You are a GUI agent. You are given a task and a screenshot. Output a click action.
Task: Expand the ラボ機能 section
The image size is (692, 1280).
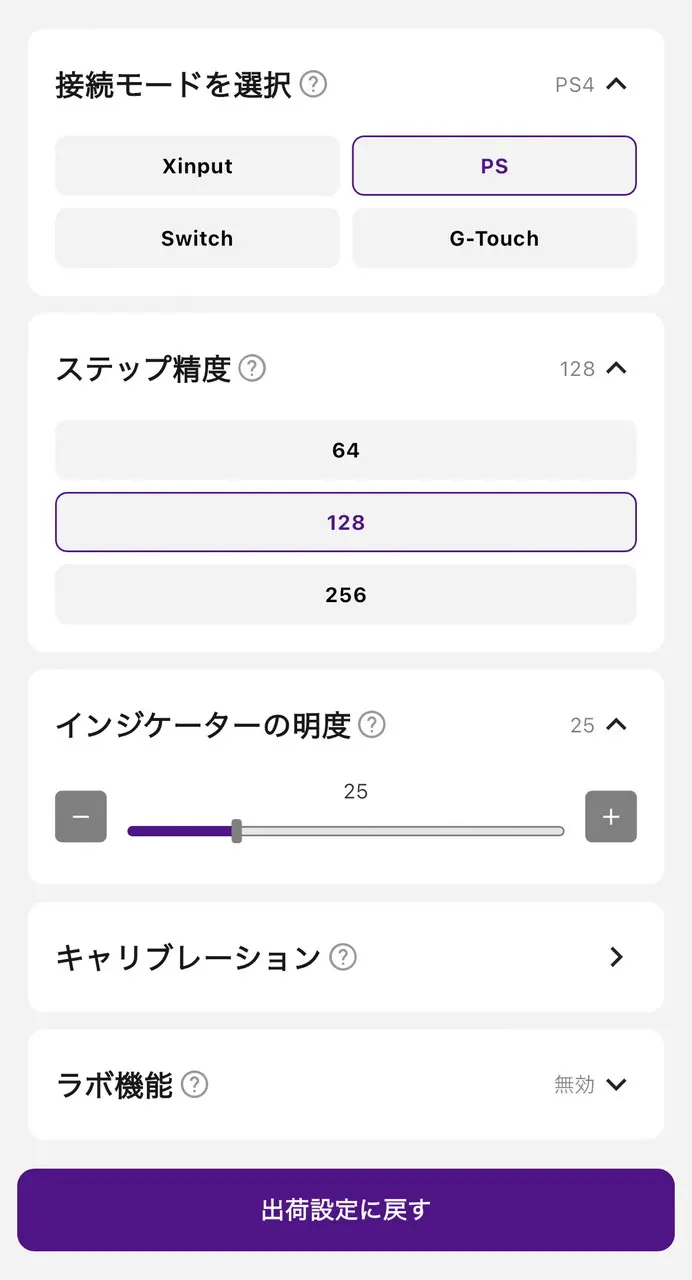(x=617, y=1084)
